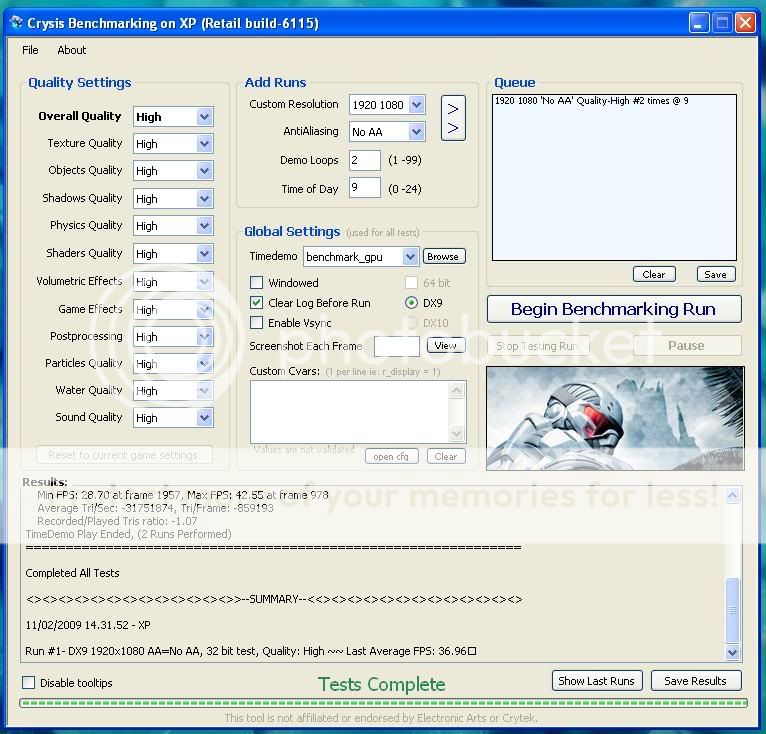Screen dimensions: 766x734
Task: Click the Demo Loops input field
Action: (364, 160)
